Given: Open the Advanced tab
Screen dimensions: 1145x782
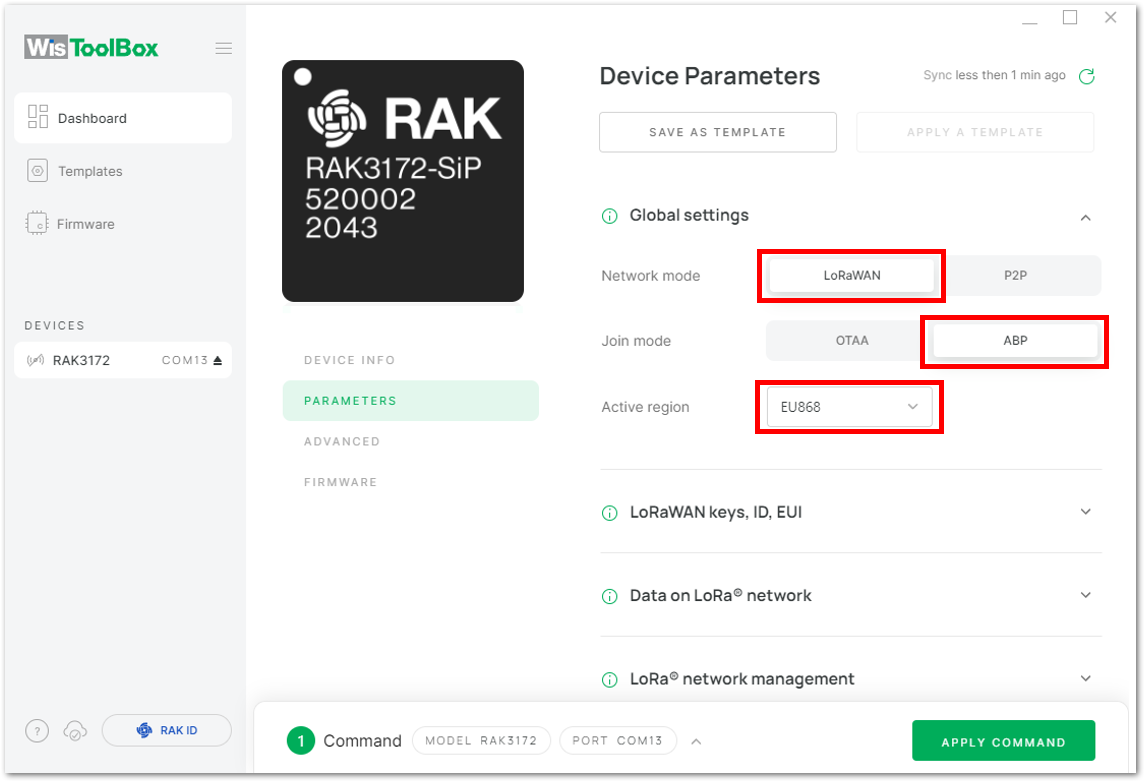Looking at the screenshot, I should pyautogui.click(x=342, y=442).
